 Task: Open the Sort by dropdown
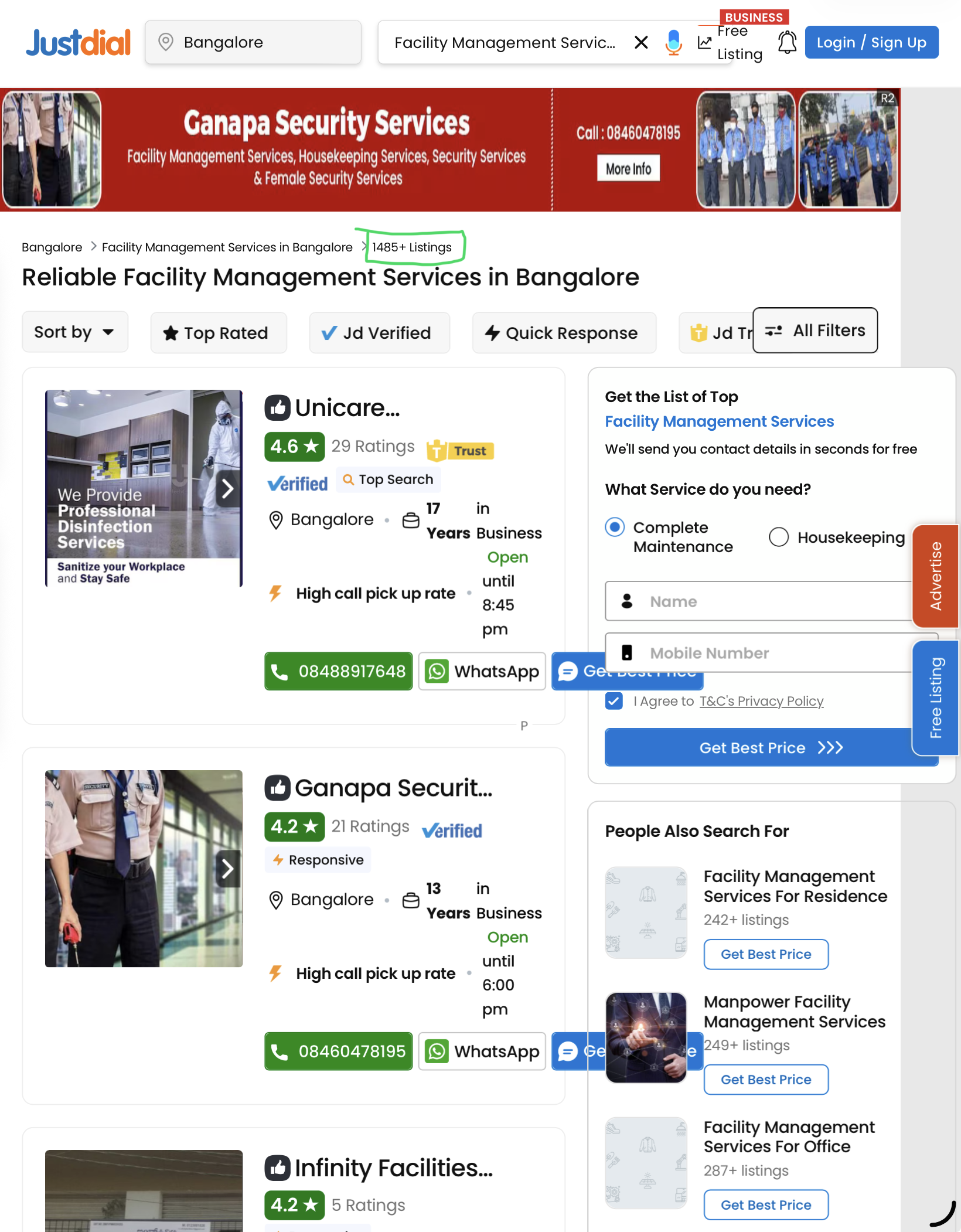pyautogui.click(x=75, y=332)
